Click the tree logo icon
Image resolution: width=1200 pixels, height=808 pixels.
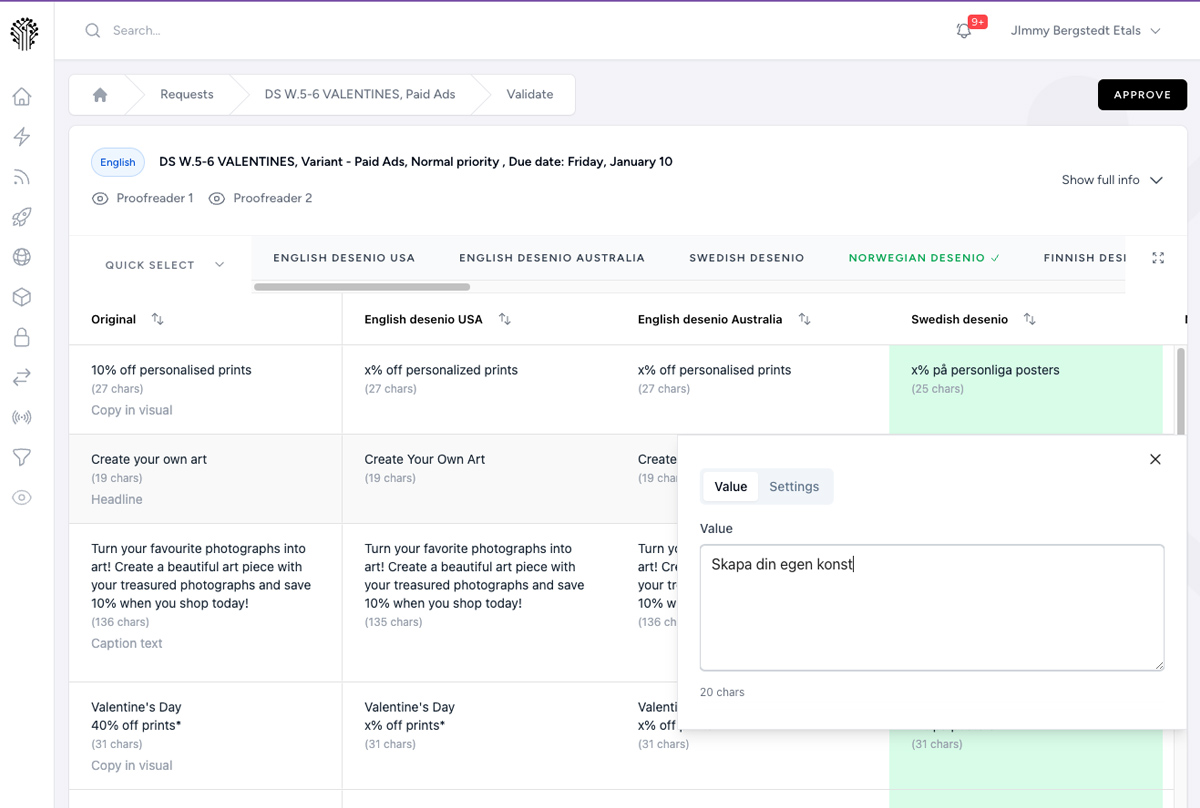[24, 33]
